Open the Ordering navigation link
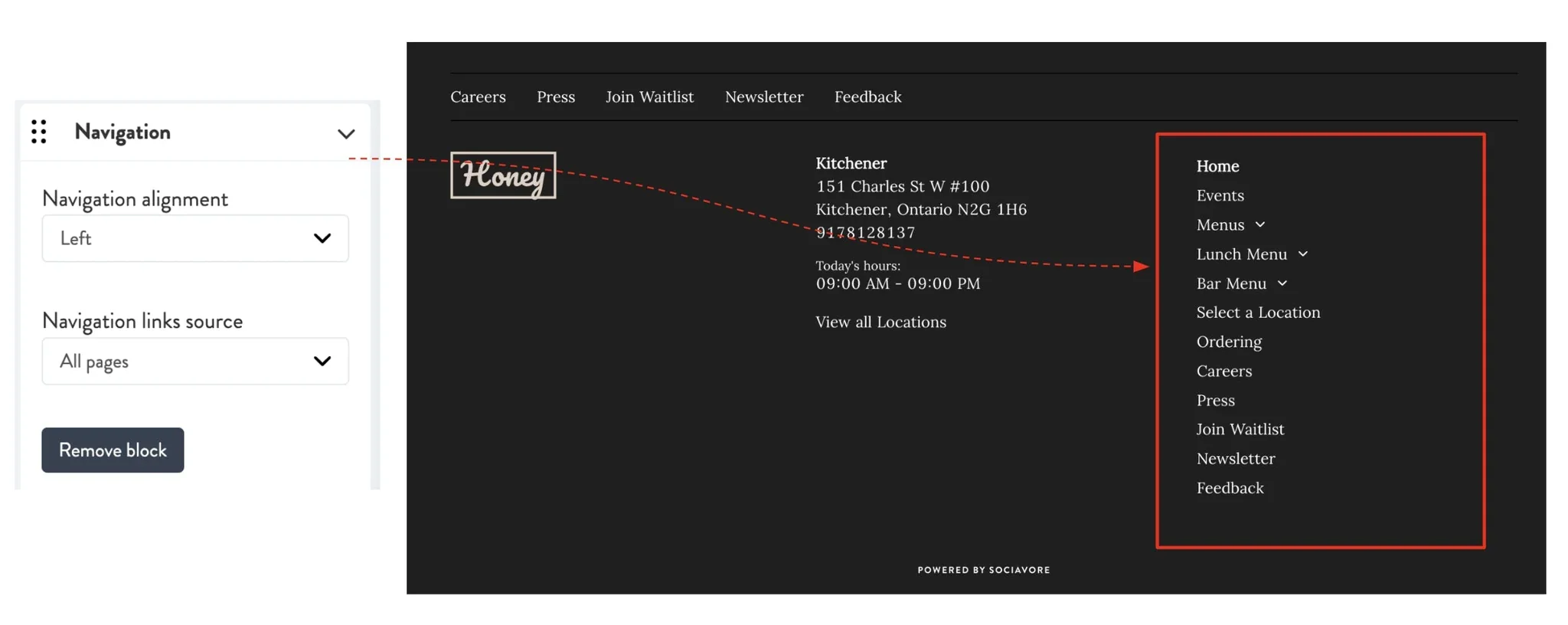This screenshot has height=625, width=1568. point(1230,342)
